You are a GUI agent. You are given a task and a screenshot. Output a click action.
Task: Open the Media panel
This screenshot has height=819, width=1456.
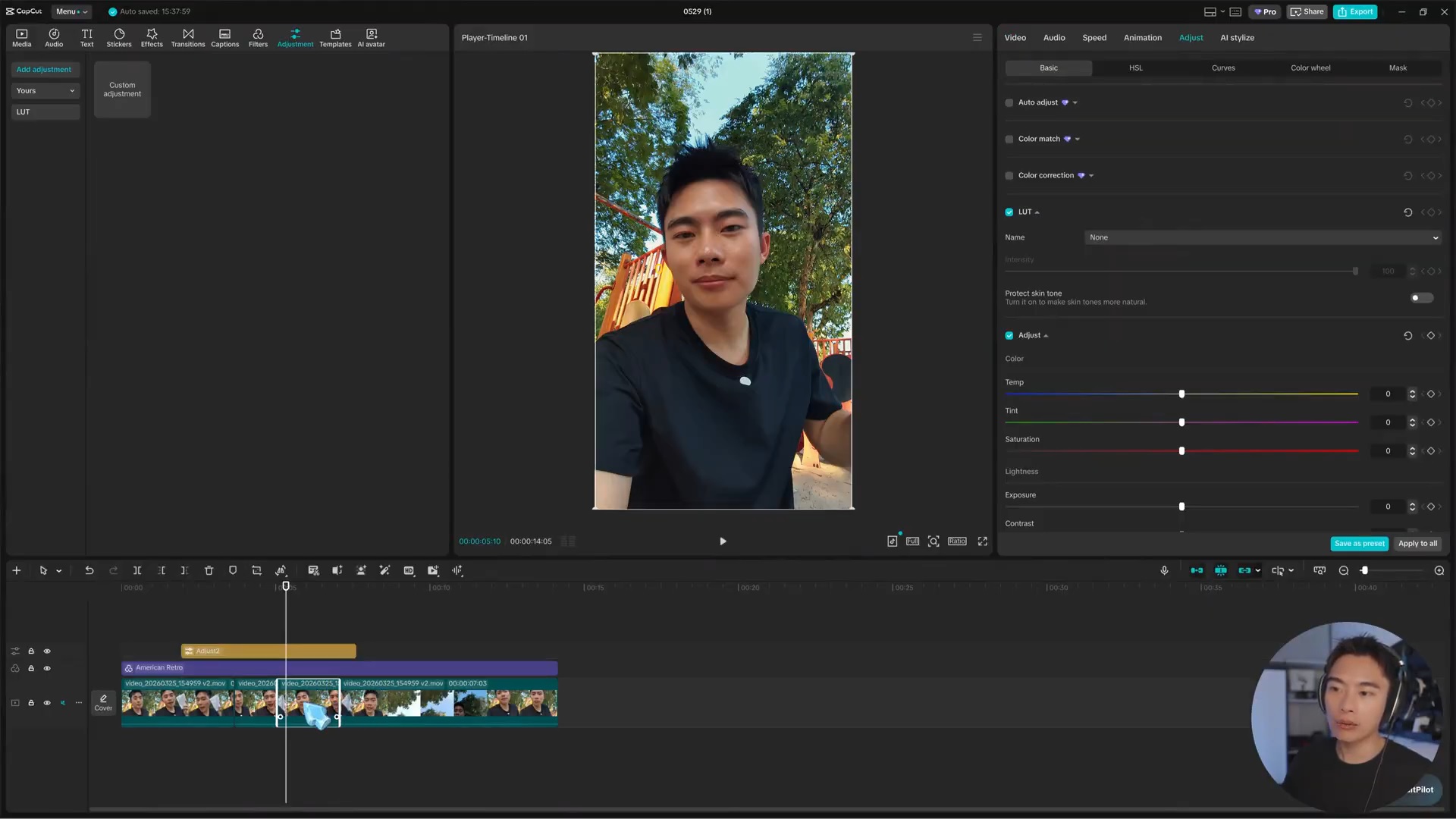(x=21, y=38)
